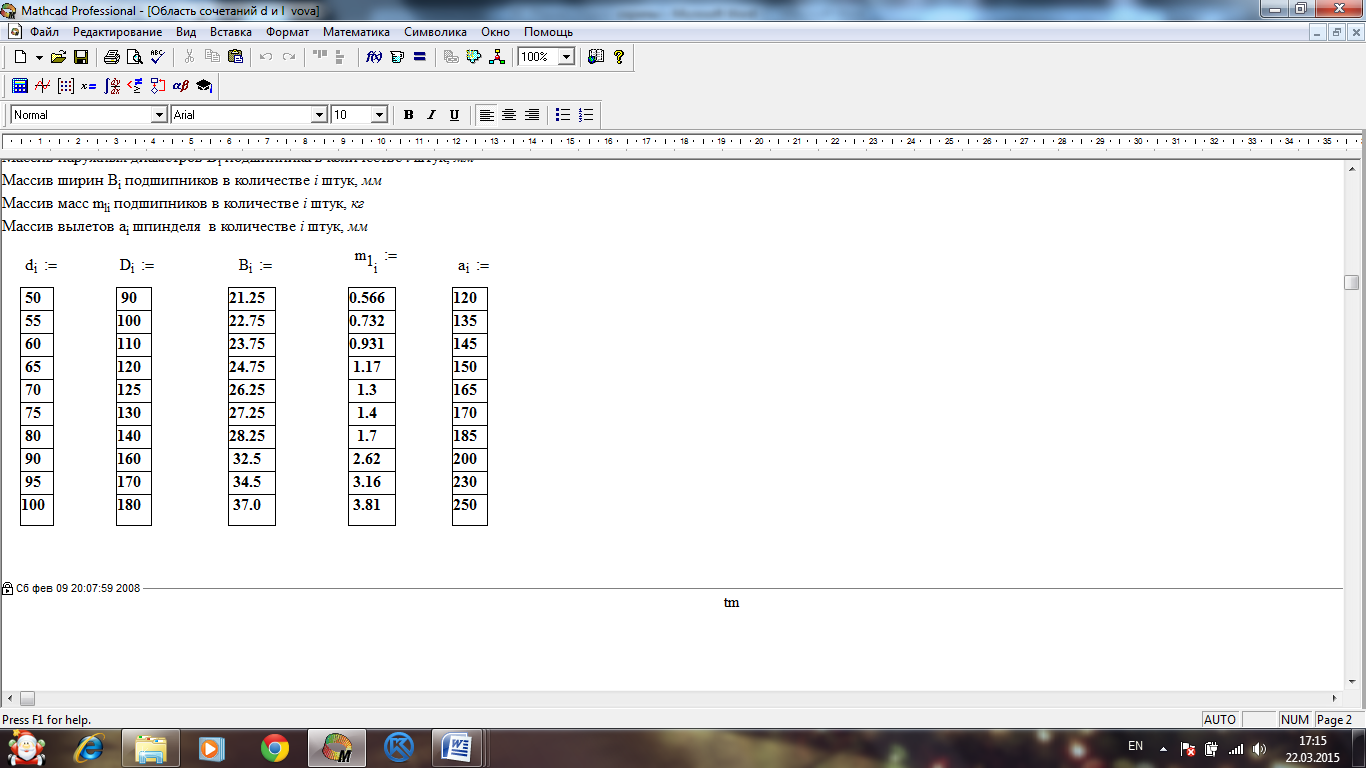1366x768 pixels.
Task: Open the Математика menu
Action: (356, 31)
